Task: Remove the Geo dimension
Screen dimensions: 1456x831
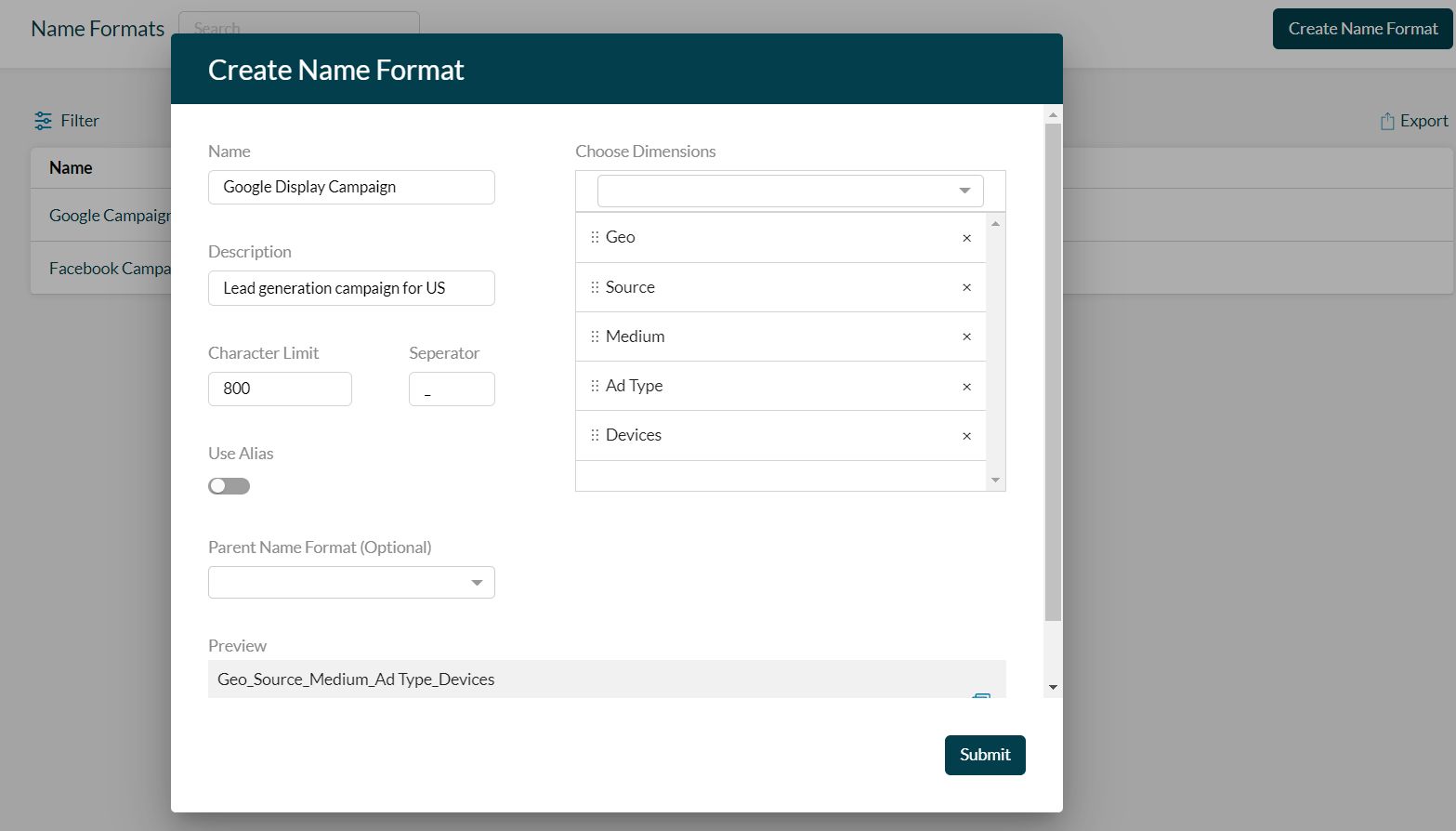Action: [x=966, y=237]
